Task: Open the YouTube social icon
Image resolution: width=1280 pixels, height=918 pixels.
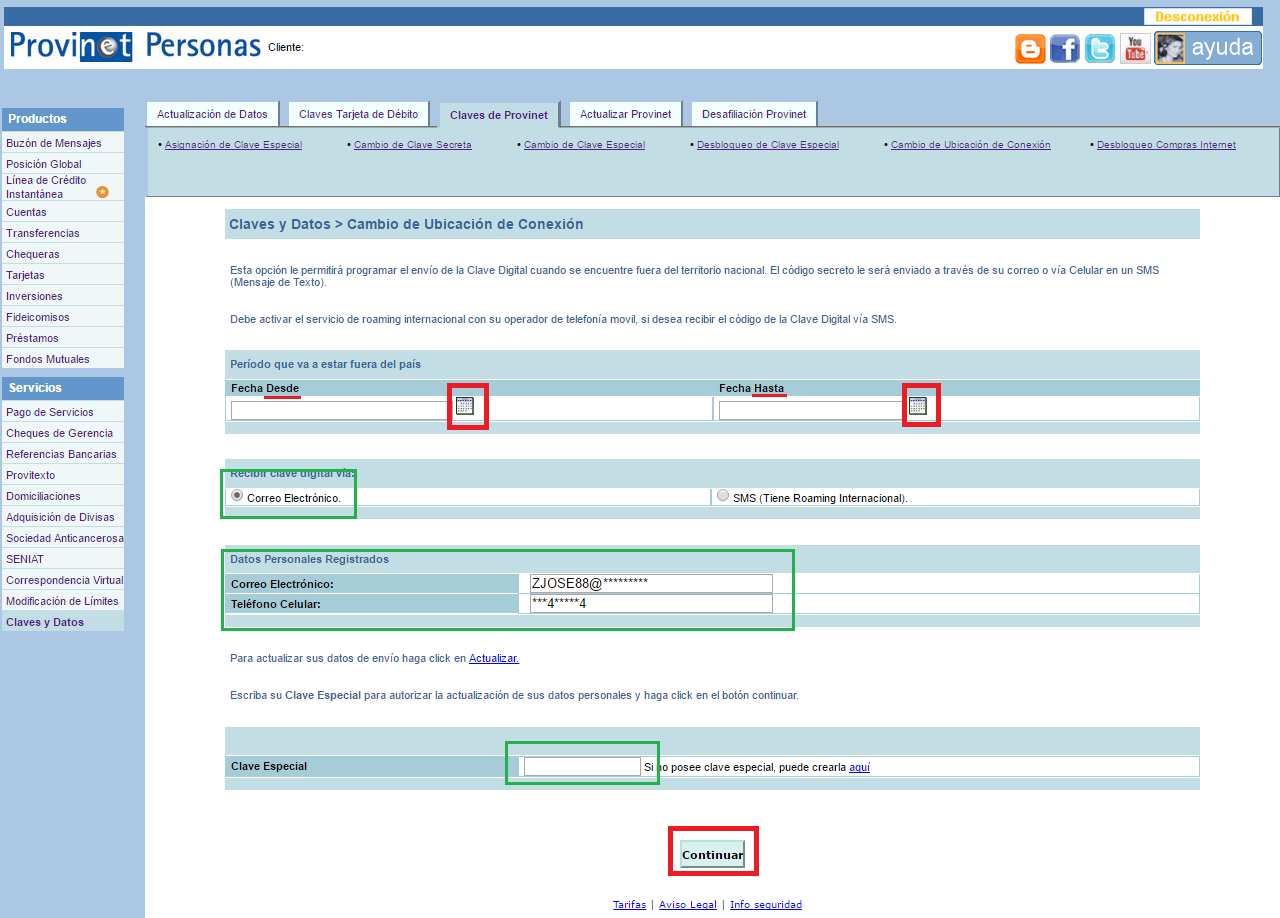Action: (x=1135, y=48)
